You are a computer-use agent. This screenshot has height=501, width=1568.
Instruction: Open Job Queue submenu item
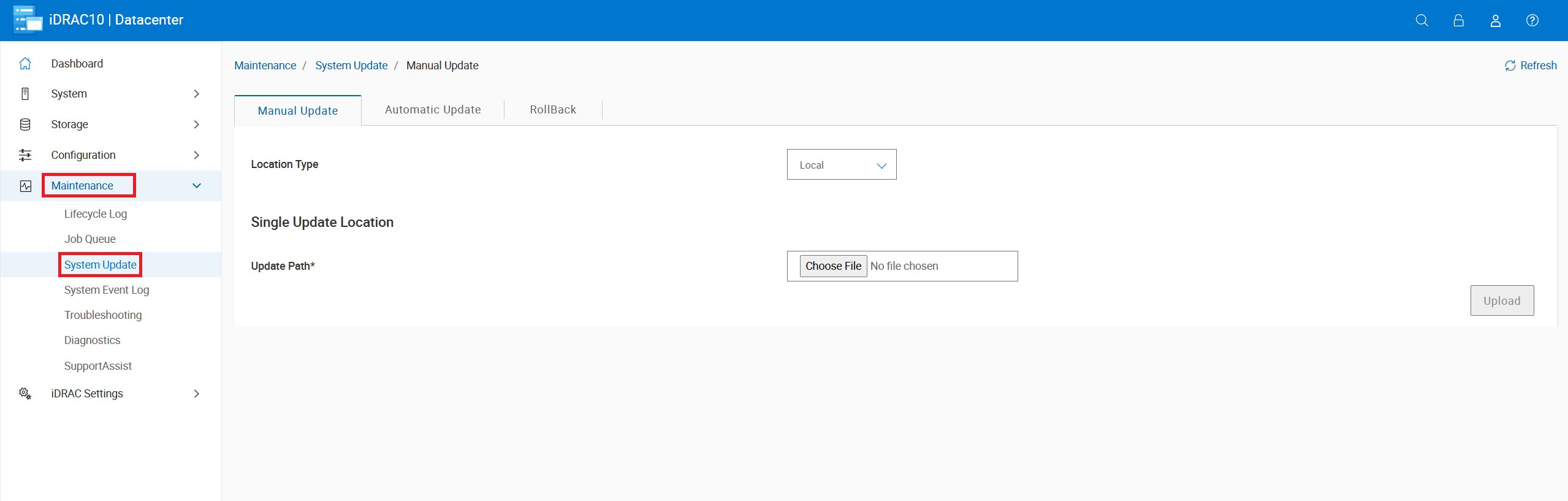click(x=90, y=239)
